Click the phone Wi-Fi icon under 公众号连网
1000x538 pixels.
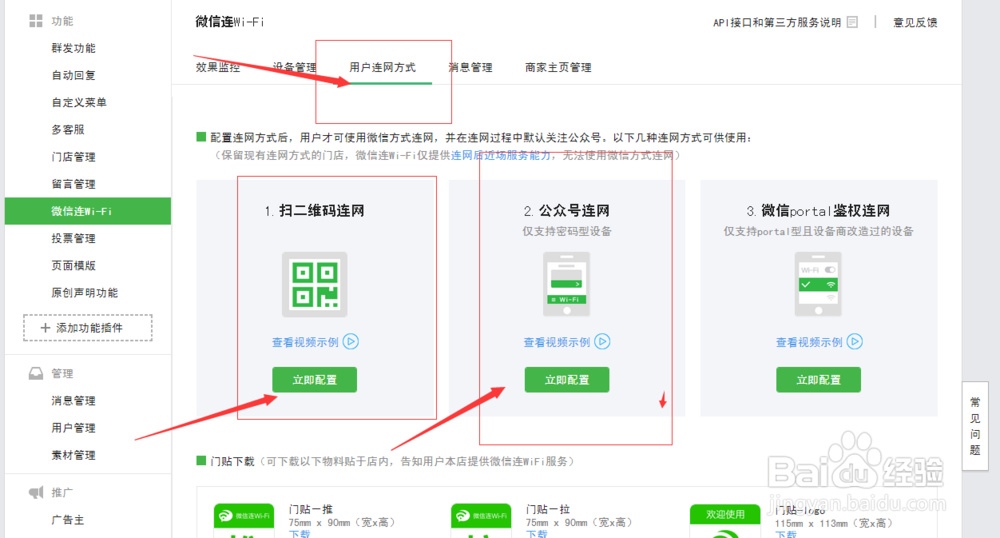566,284
